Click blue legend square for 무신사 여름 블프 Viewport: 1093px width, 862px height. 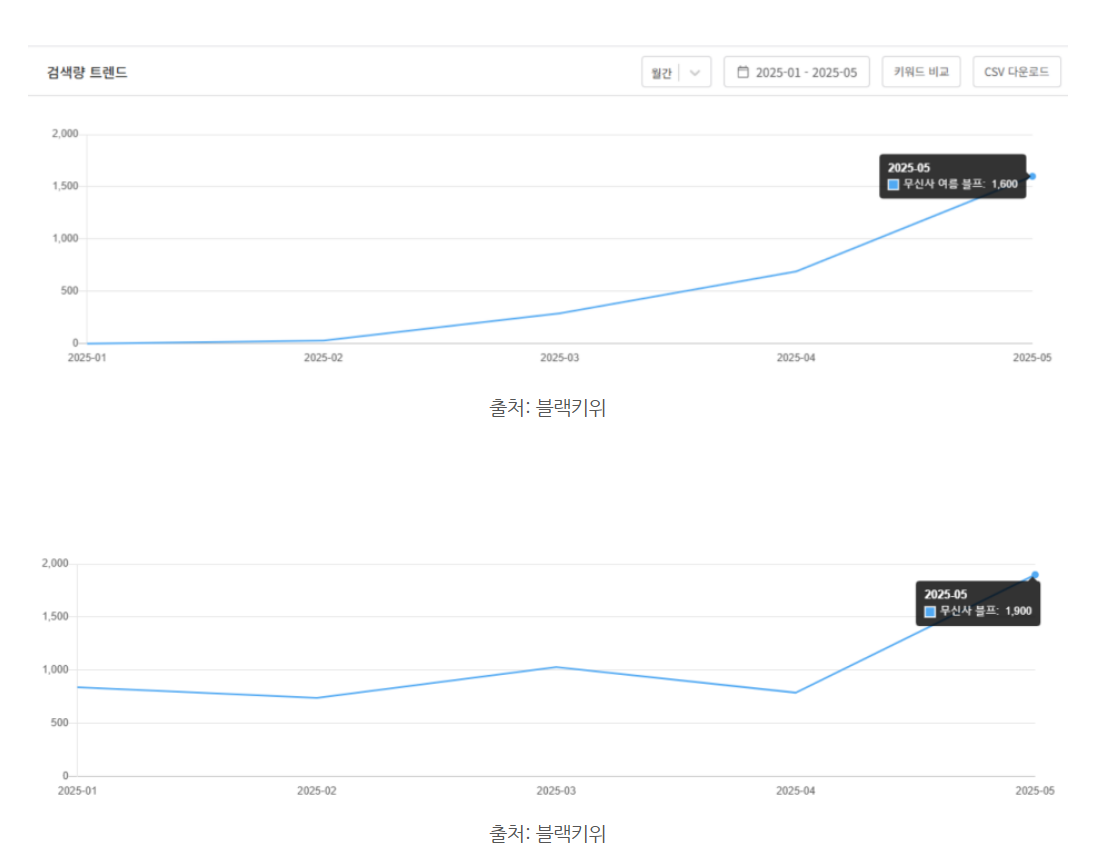[x=893, y=184]
